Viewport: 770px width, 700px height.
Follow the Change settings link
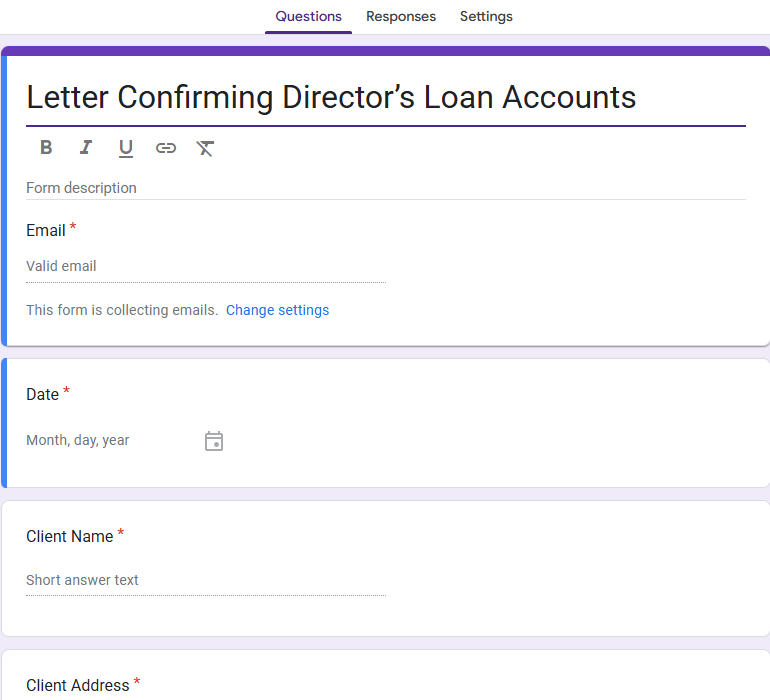pyautogui.click(x=277, y=310)
